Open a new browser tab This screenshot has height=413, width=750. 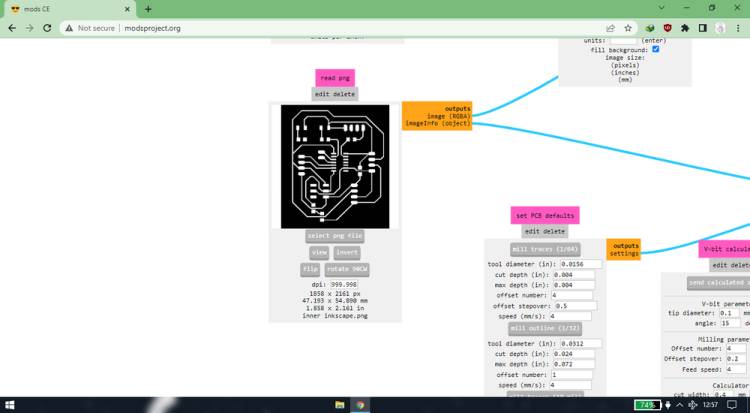(148, 9)
